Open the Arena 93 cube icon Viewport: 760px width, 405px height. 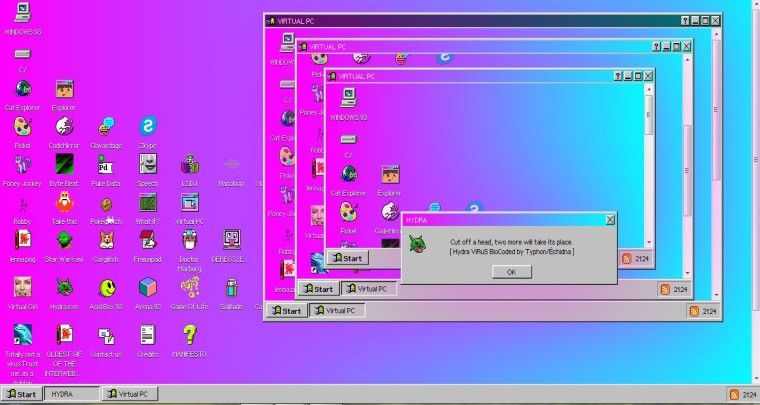click(x=147, y=288)
